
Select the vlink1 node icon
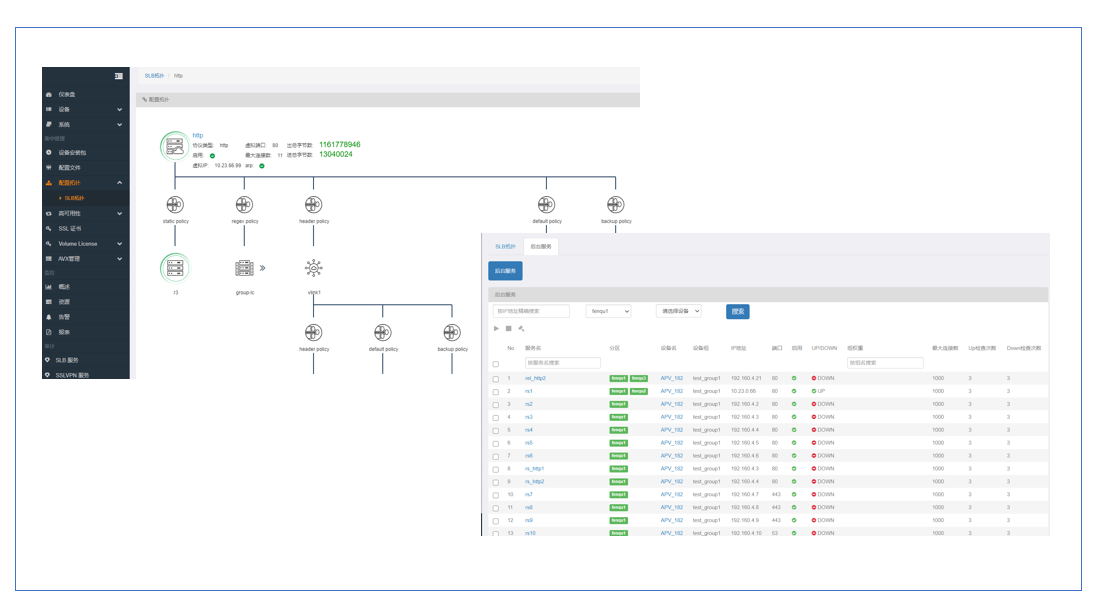(314, 268)
